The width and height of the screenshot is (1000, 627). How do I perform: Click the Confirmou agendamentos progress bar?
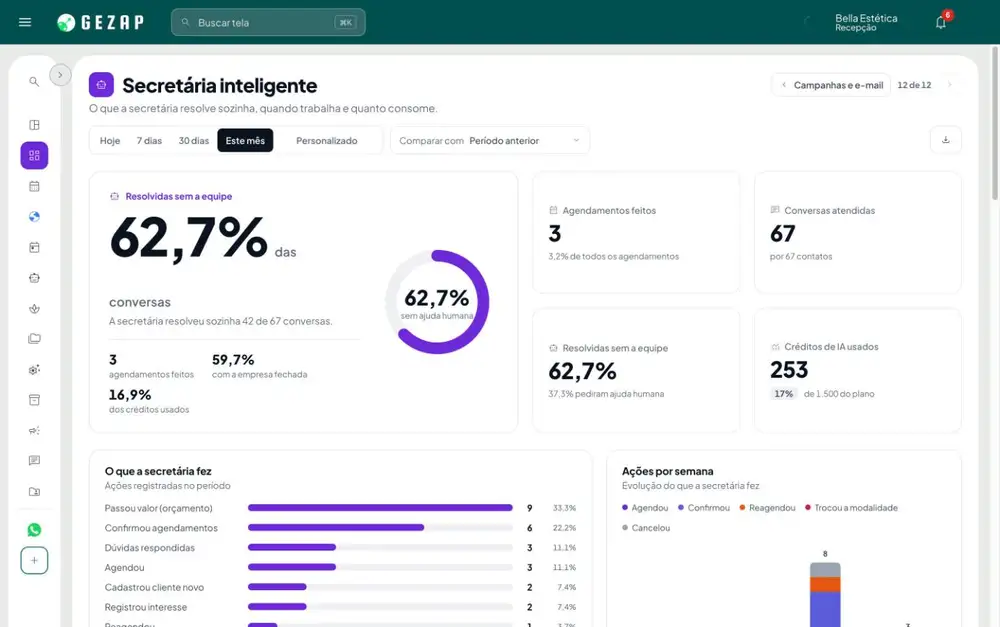click(380, 527)
